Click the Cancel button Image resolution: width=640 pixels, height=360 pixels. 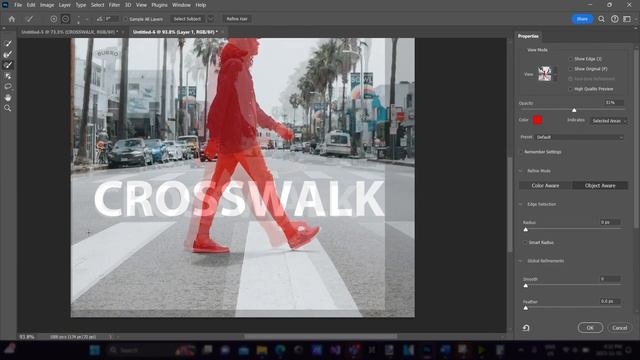[619, 328]
